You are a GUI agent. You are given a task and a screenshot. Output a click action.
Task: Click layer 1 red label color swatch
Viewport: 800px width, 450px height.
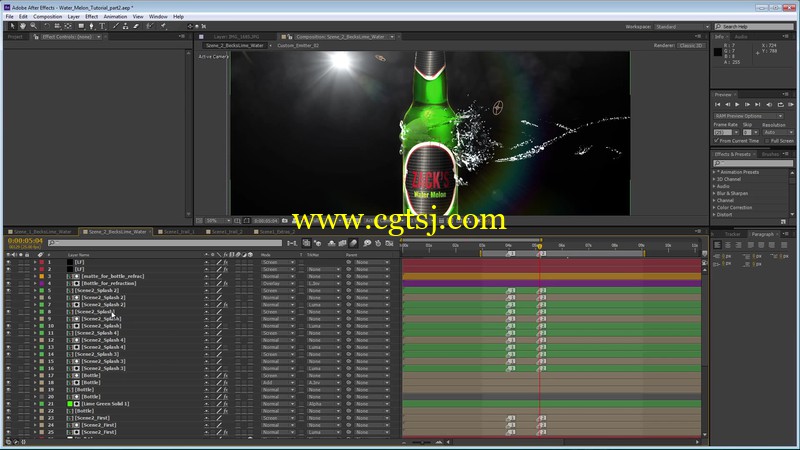click(42, 262)
